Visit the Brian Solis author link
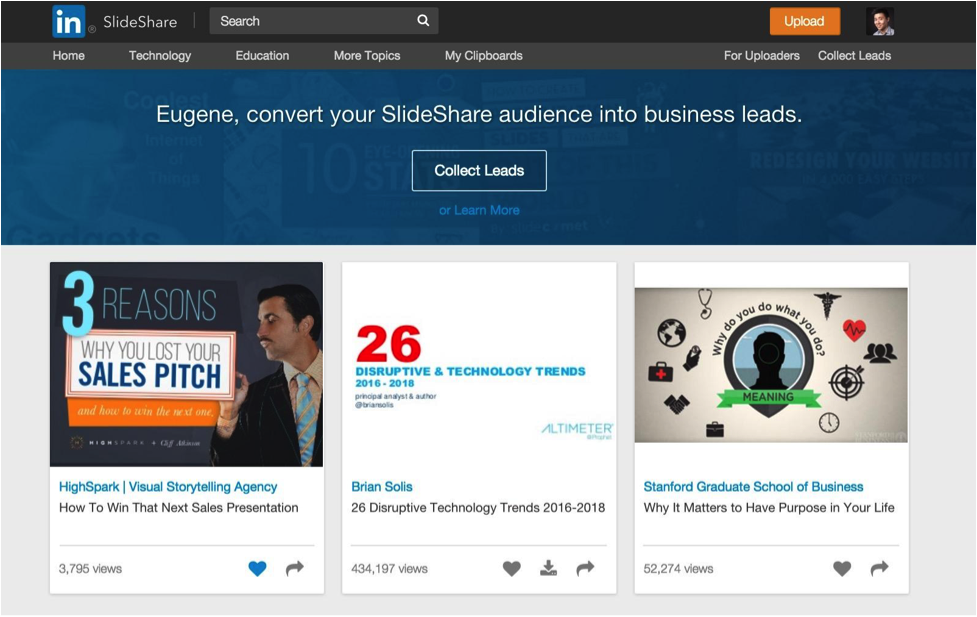 coord(382,487)
